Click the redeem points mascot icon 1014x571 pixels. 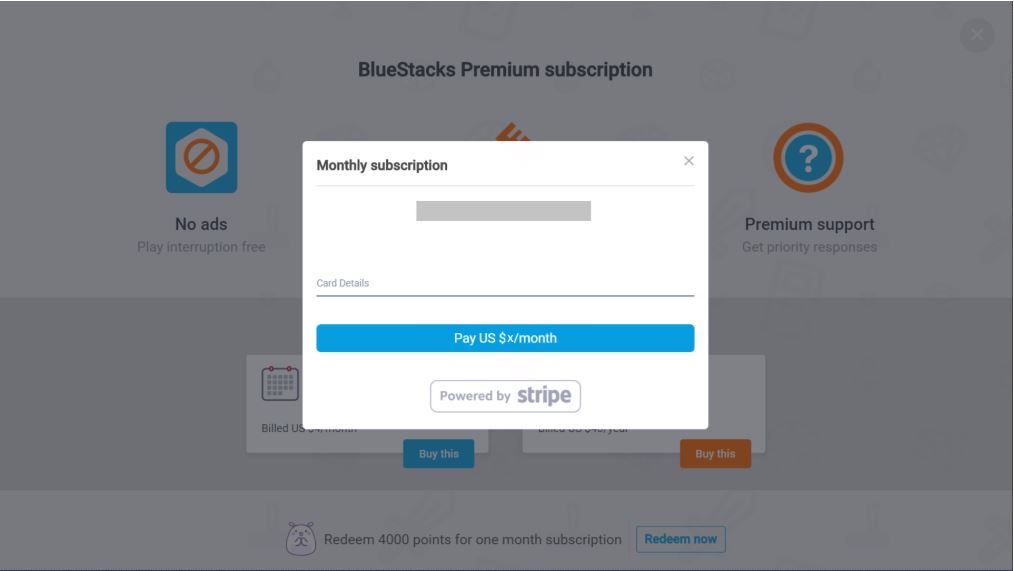pyautogui.click(x=301, y=539)
